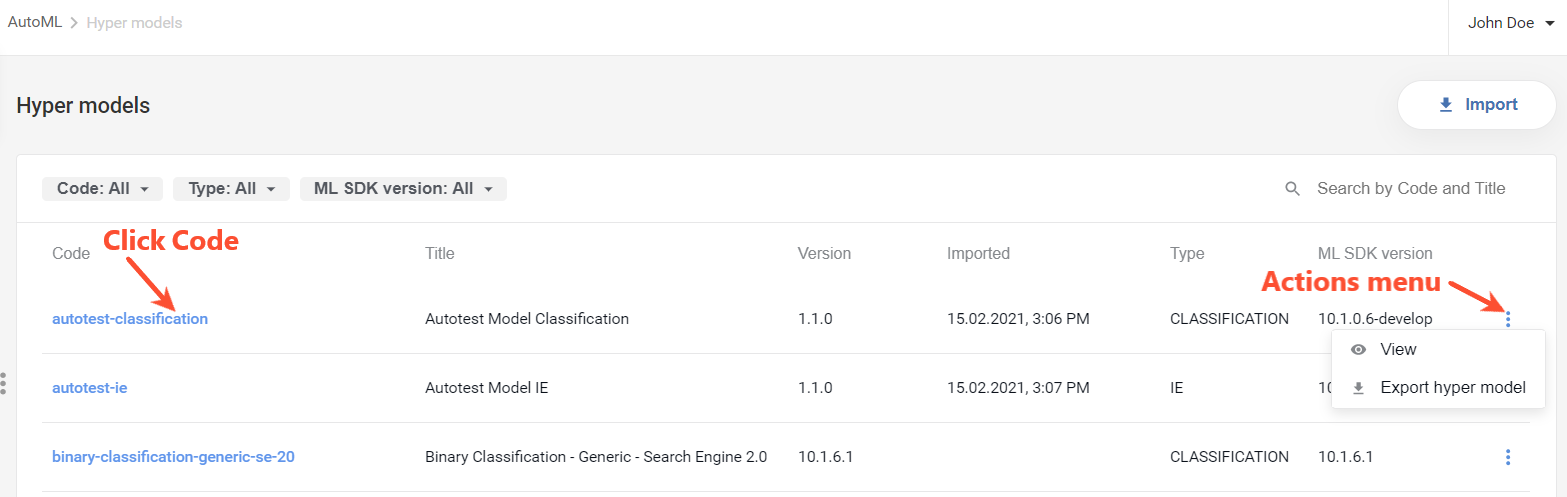Click the download arrow icon in Import button

(x=1445, y=105)
